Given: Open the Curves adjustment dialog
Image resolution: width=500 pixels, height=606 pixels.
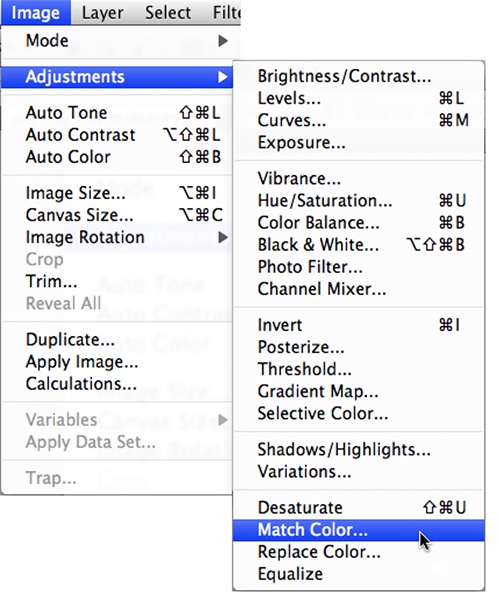Looking at the screenshot, I should (x=359, y=120).
